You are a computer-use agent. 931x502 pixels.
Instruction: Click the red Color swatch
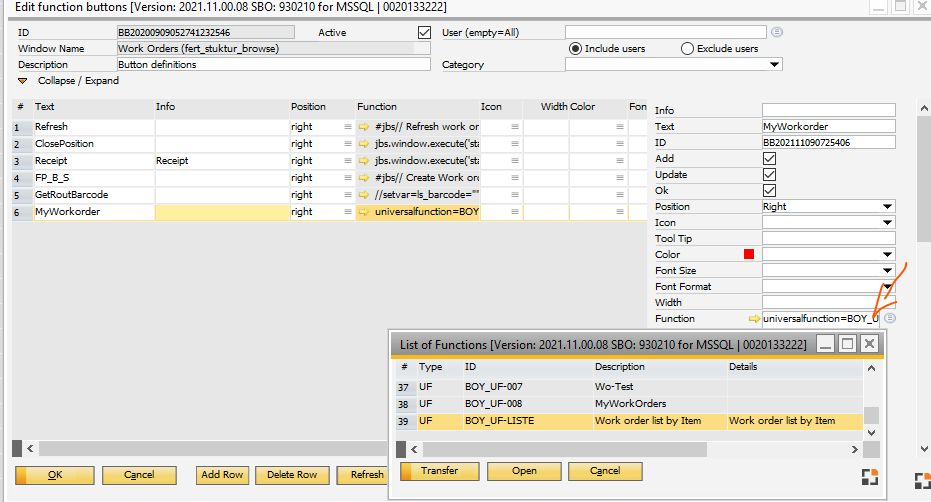(x=749, y=254)
